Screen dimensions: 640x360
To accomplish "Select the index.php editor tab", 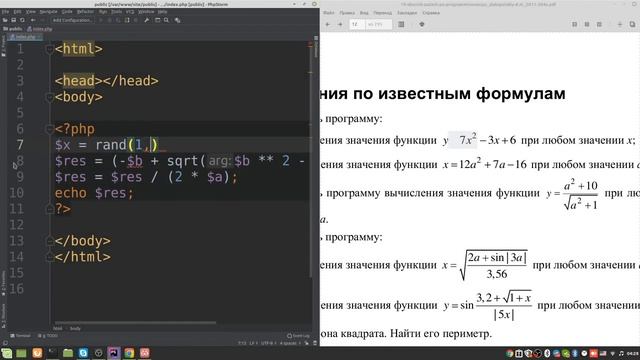I will point(25,37).
